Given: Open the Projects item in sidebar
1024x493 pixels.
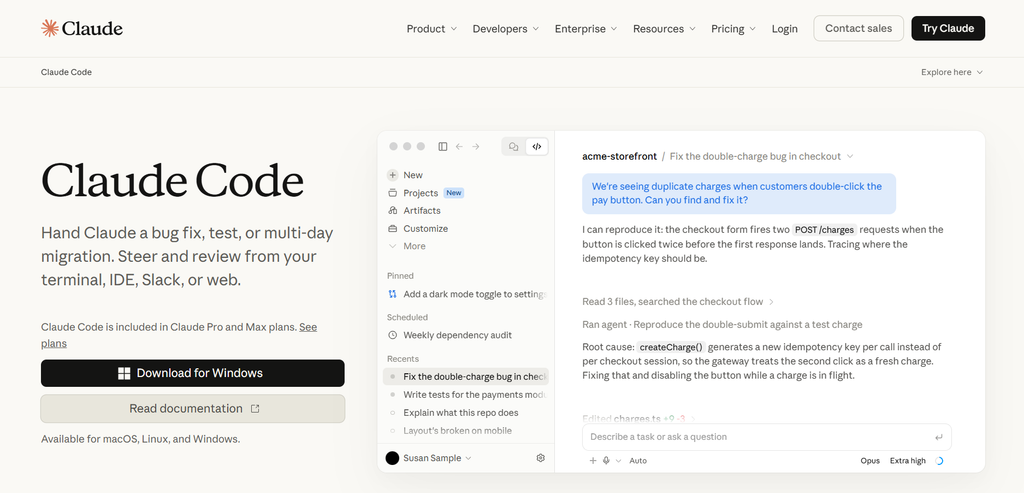Looking at the screenshot, I should tap(421, 193).
